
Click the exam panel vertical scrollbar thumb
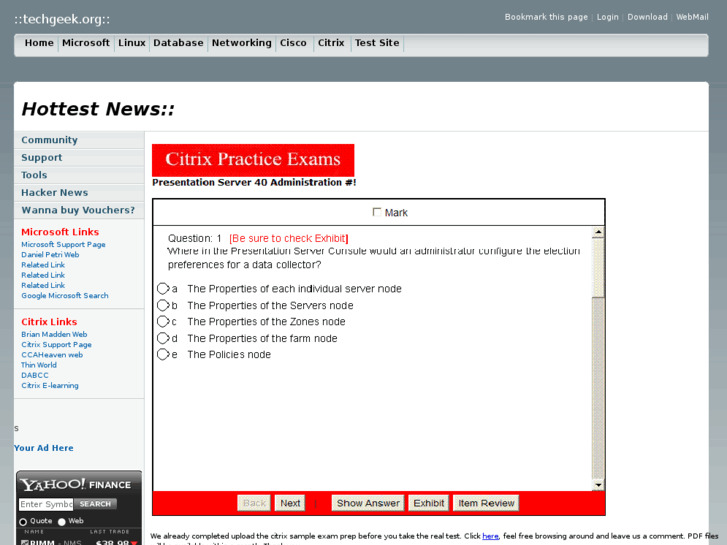point(598,268)
